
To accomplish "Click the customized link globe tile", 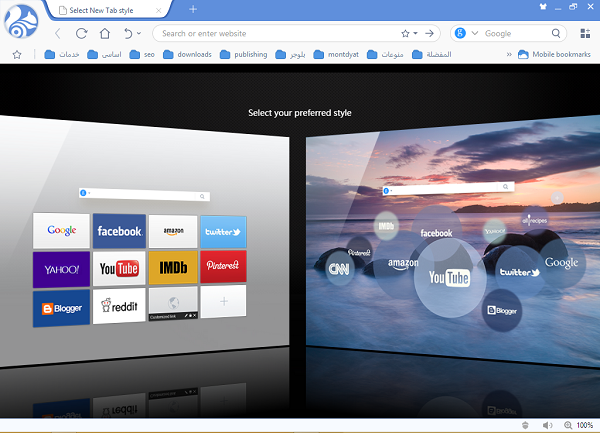I will [173, 303].
